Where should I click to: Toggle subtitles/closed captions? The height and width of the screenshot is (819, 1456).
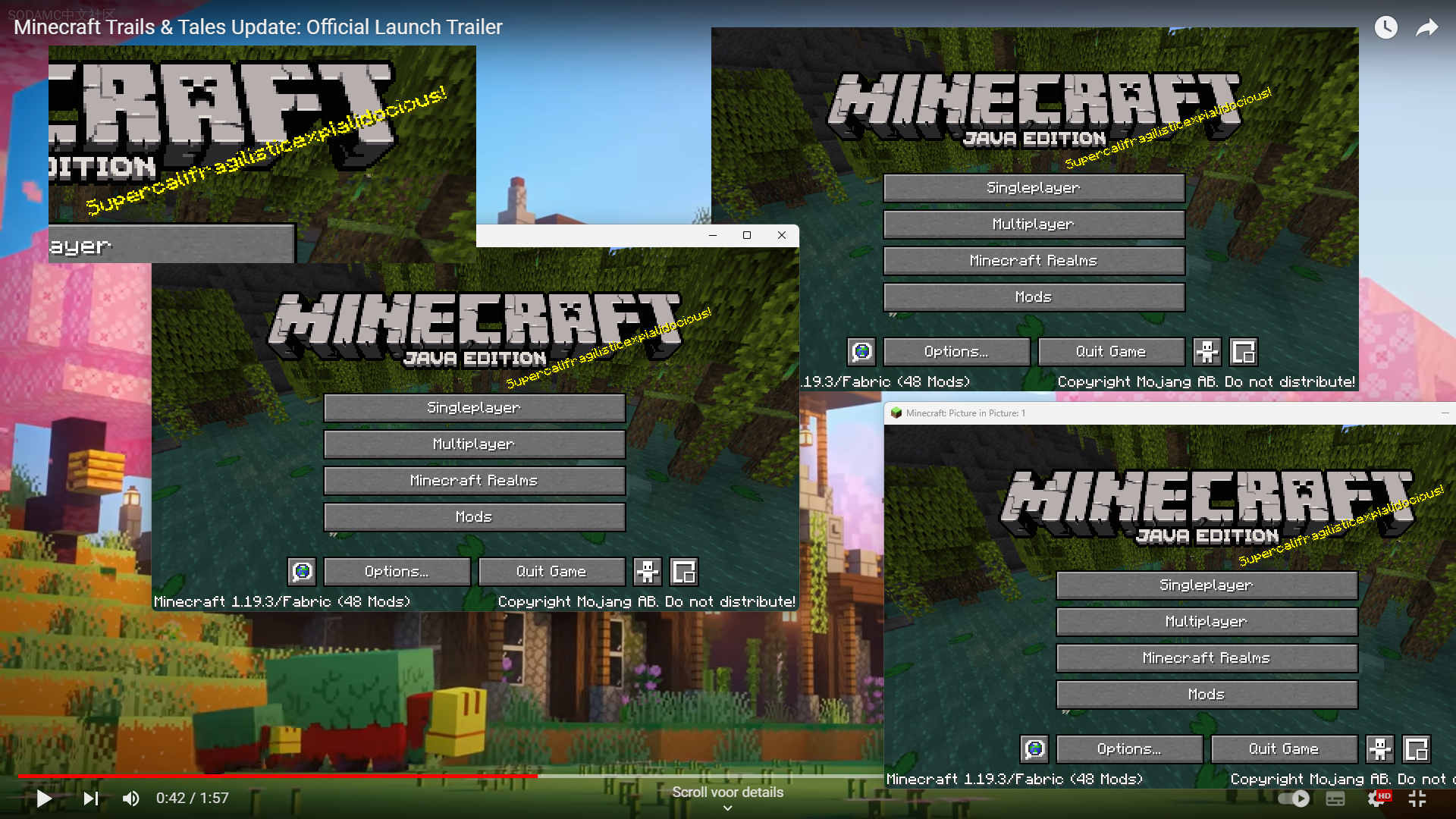(1335, 799)
